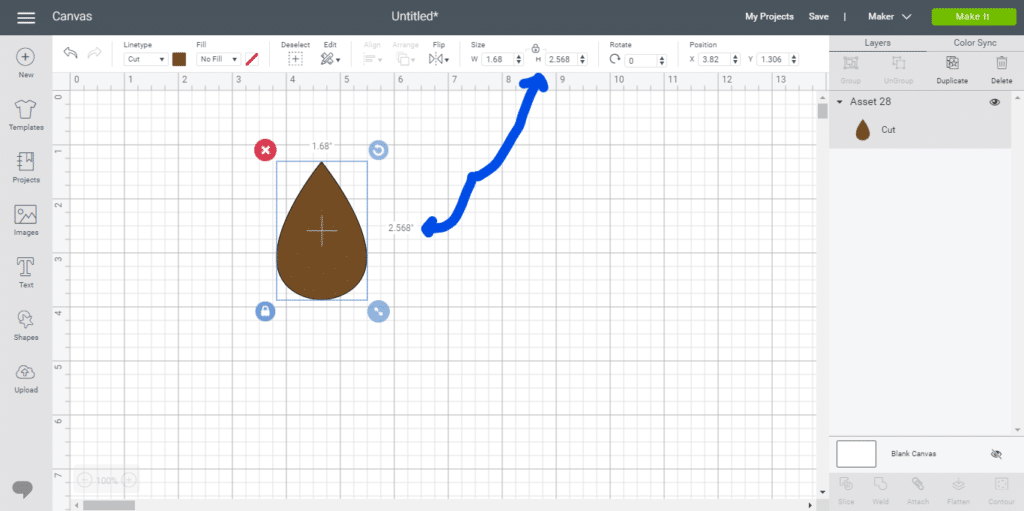Image resolution: width=1024 pixels, height=511 pixels.
Task: Click the Y position stepper arrows
Action: pyautogui.click(x=793, y=59)
